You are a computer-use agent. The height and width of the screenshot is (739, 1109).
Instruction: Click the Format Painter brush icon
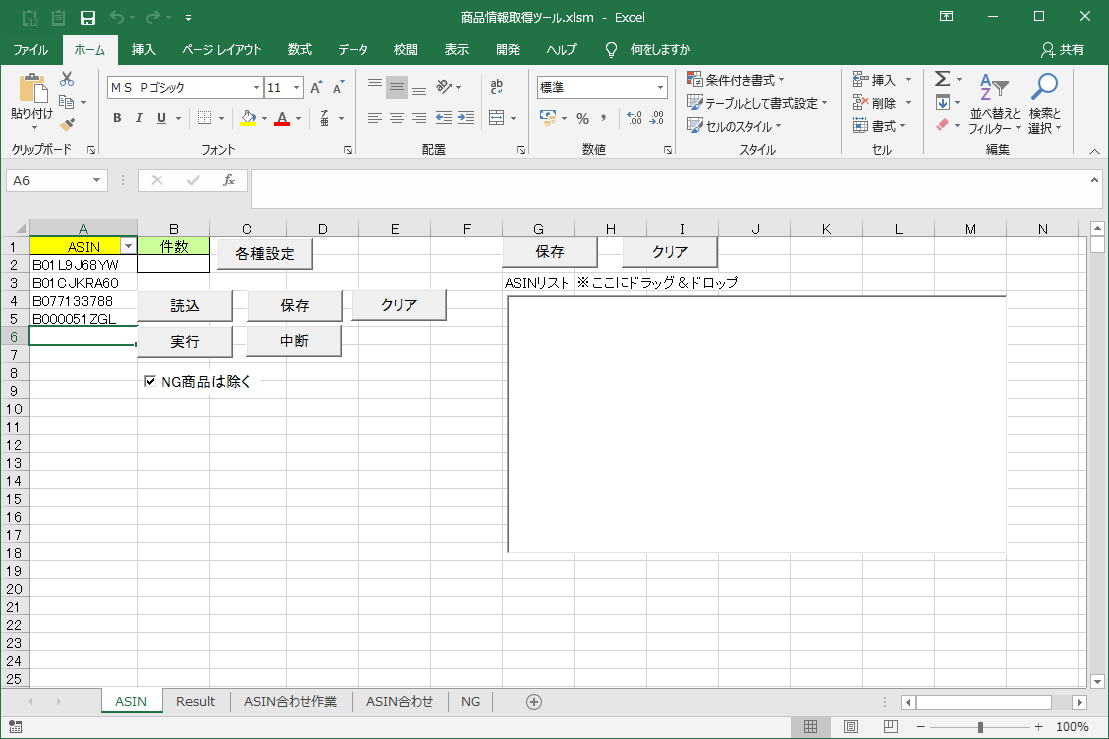pyautogui.click(x=67, y=125)
